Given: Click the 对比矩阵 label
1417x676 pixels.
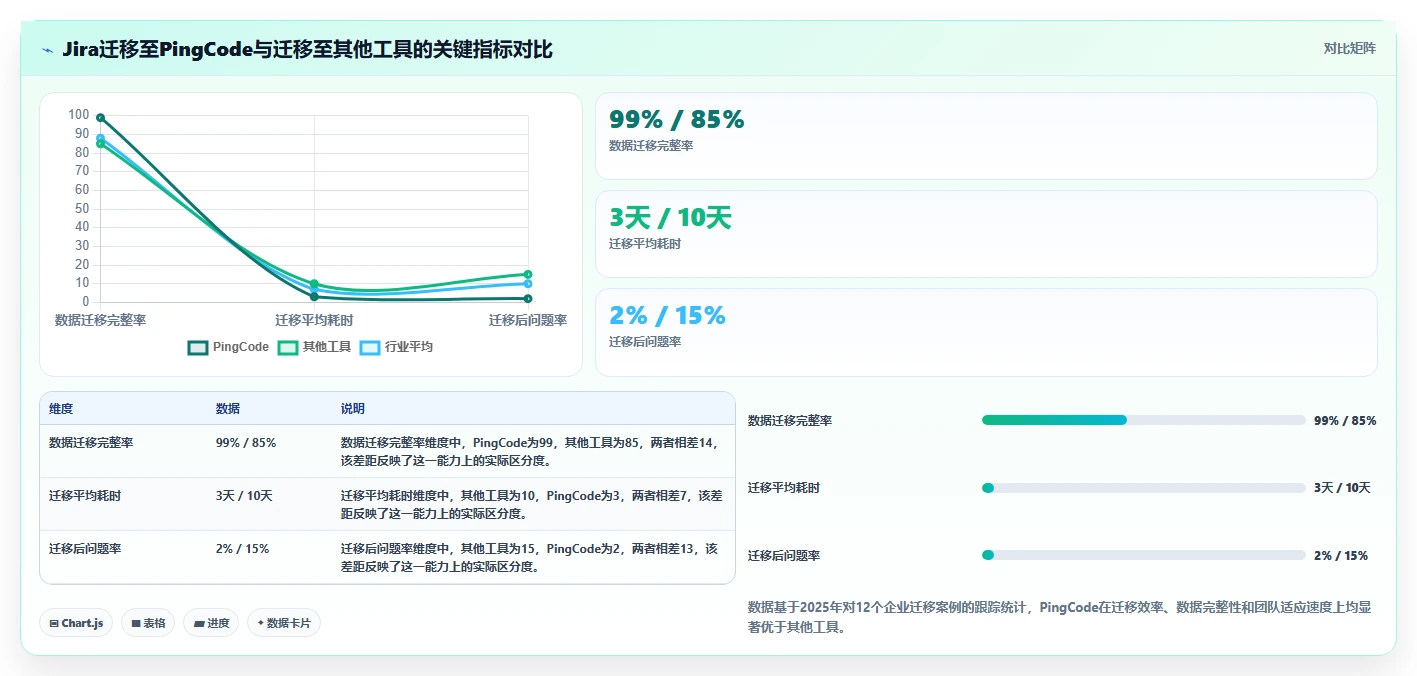Looking at the screenshot, I should (1349, 48).
